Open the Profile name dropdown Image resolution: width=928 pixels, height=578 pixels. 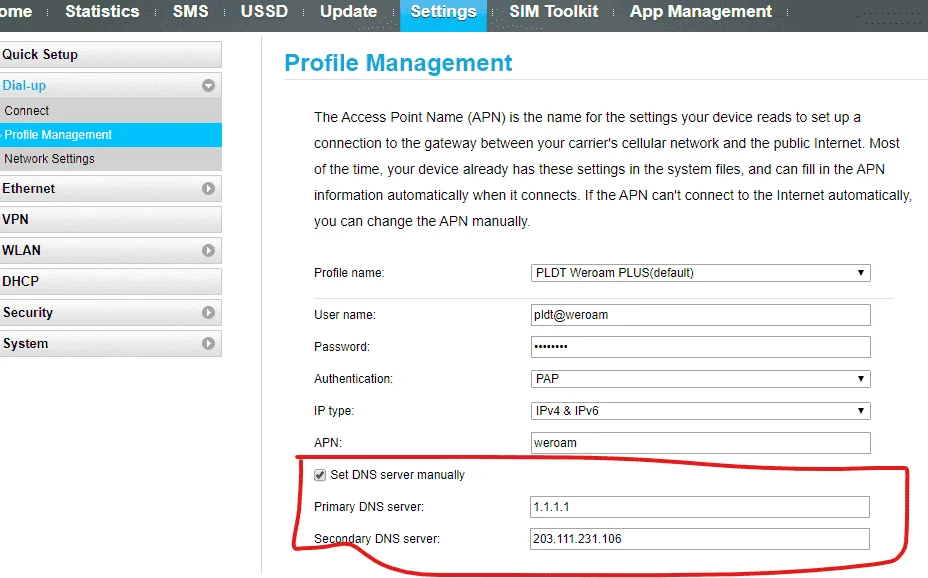[701, 273]
